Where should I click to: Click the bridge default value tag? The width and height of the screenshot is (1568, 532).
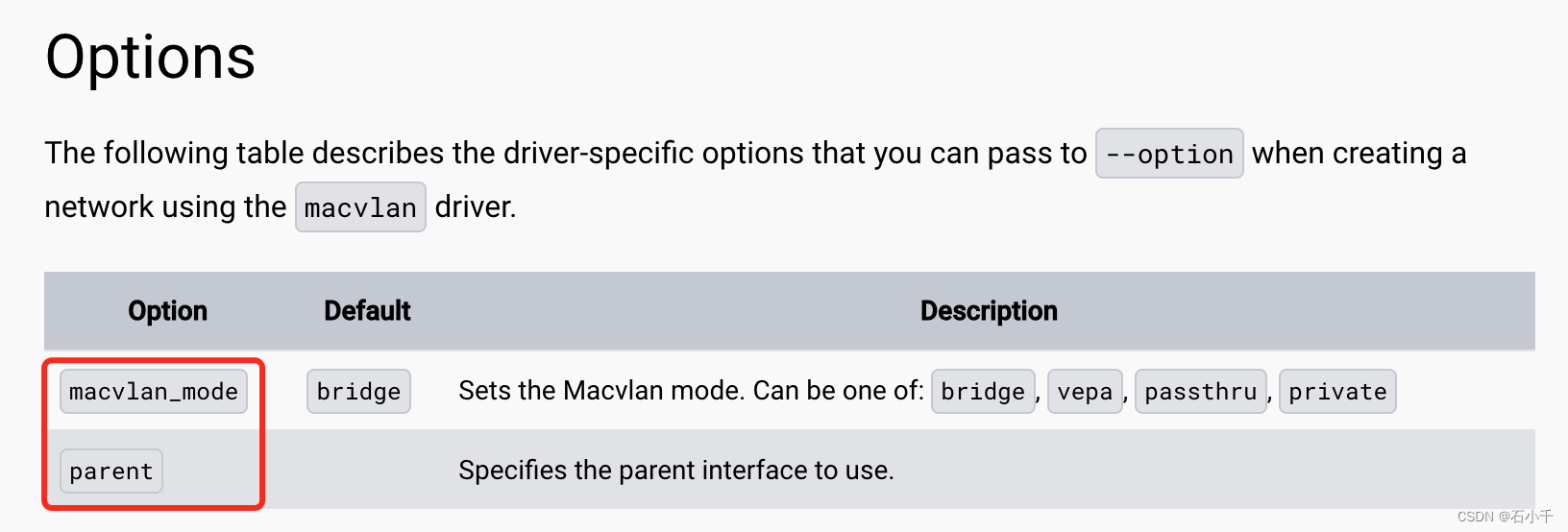coord(358,392)
